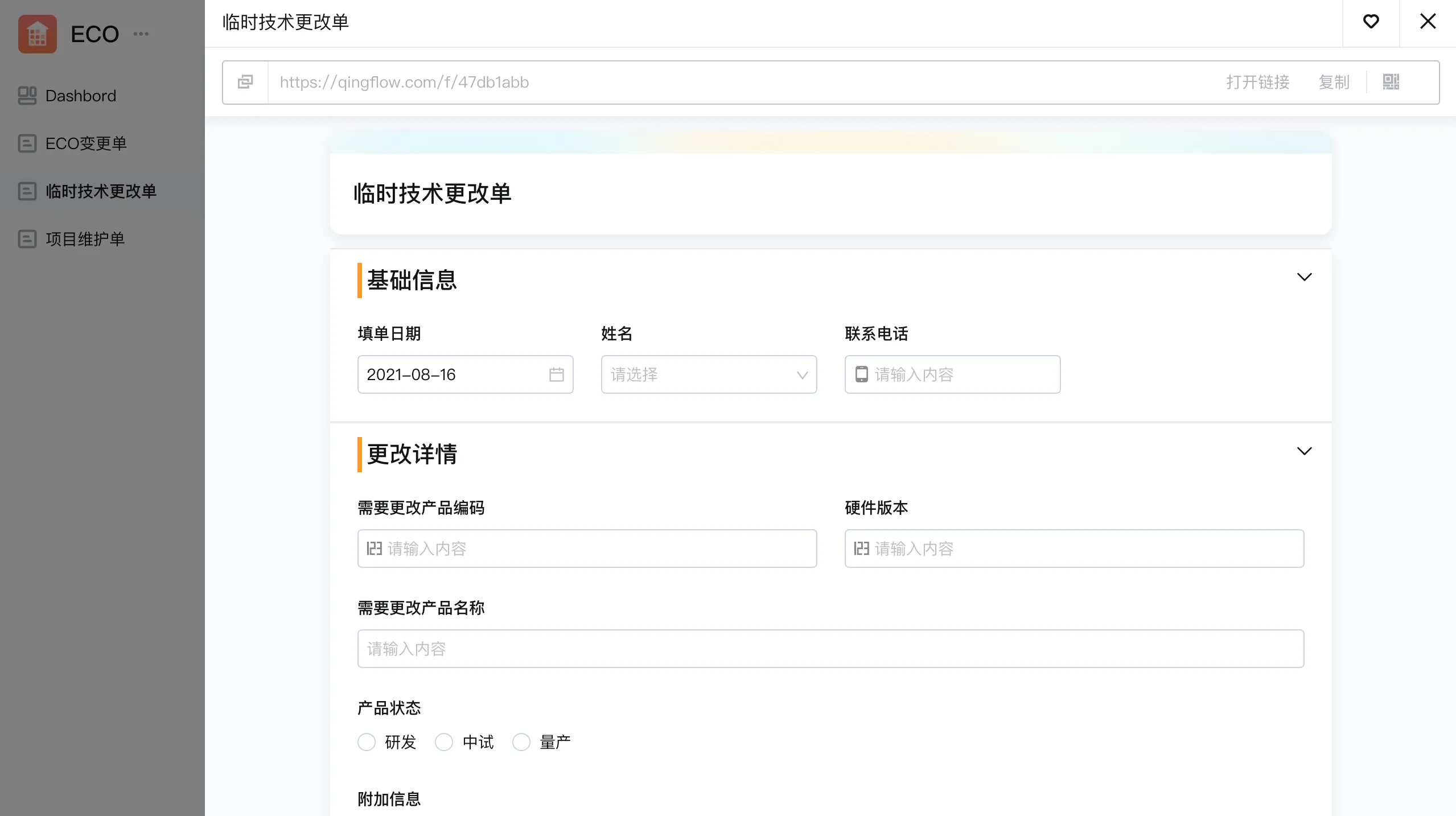Click 打开链接 button

[1257, 82]
